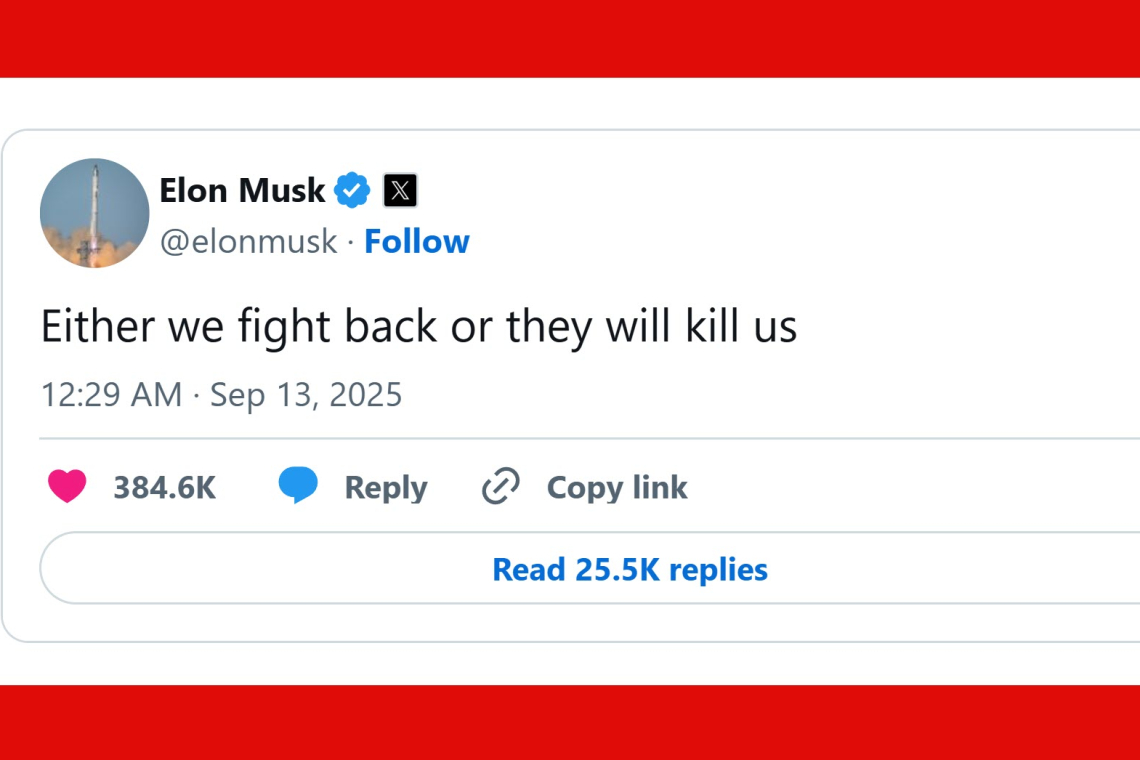Click the blue verified badge next to Elon Musk

click(x=352, y=190)
